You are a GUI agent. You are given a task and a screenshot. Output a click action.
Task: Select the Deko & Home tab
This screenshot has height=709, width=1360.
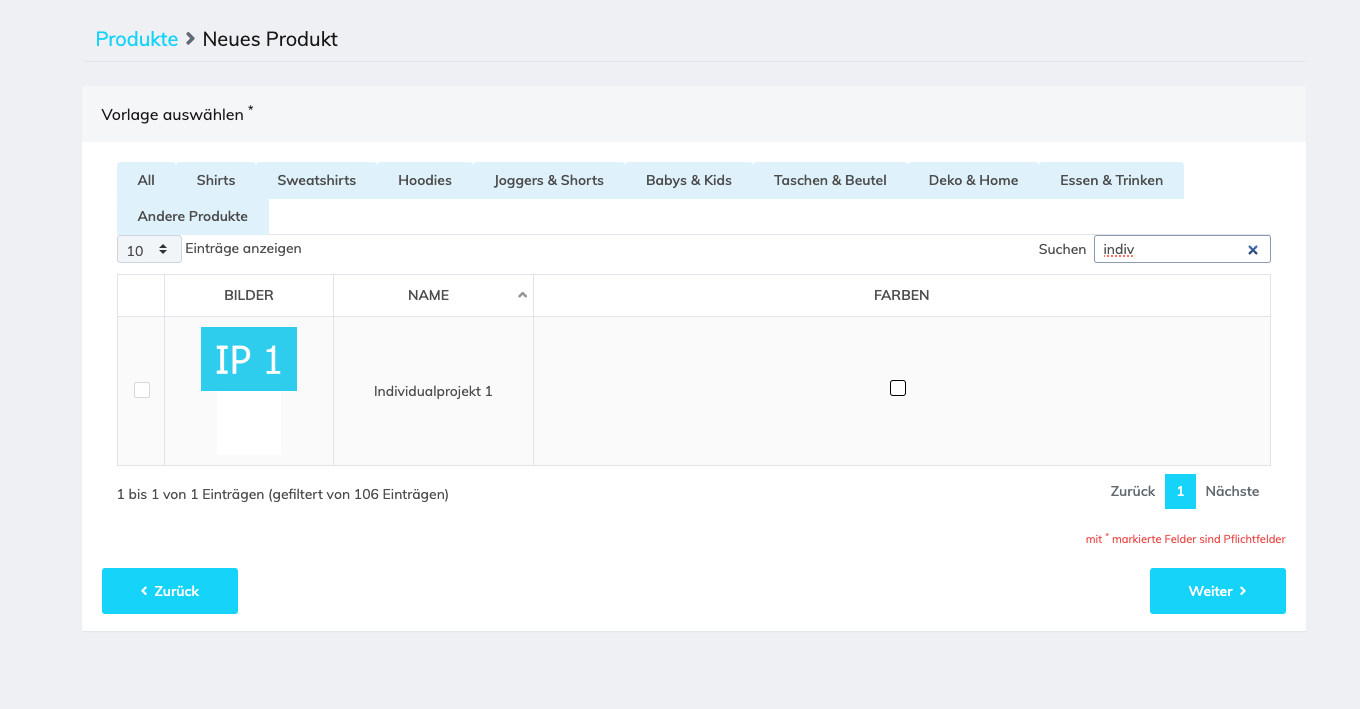(973, 180)
